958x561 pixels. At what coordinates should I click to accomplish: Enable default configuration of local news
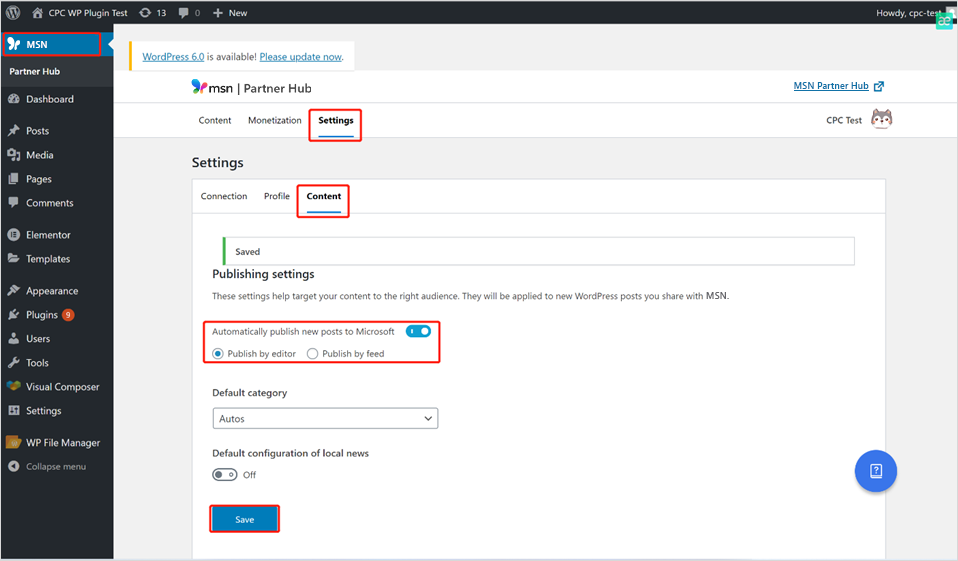pos(224,475)
